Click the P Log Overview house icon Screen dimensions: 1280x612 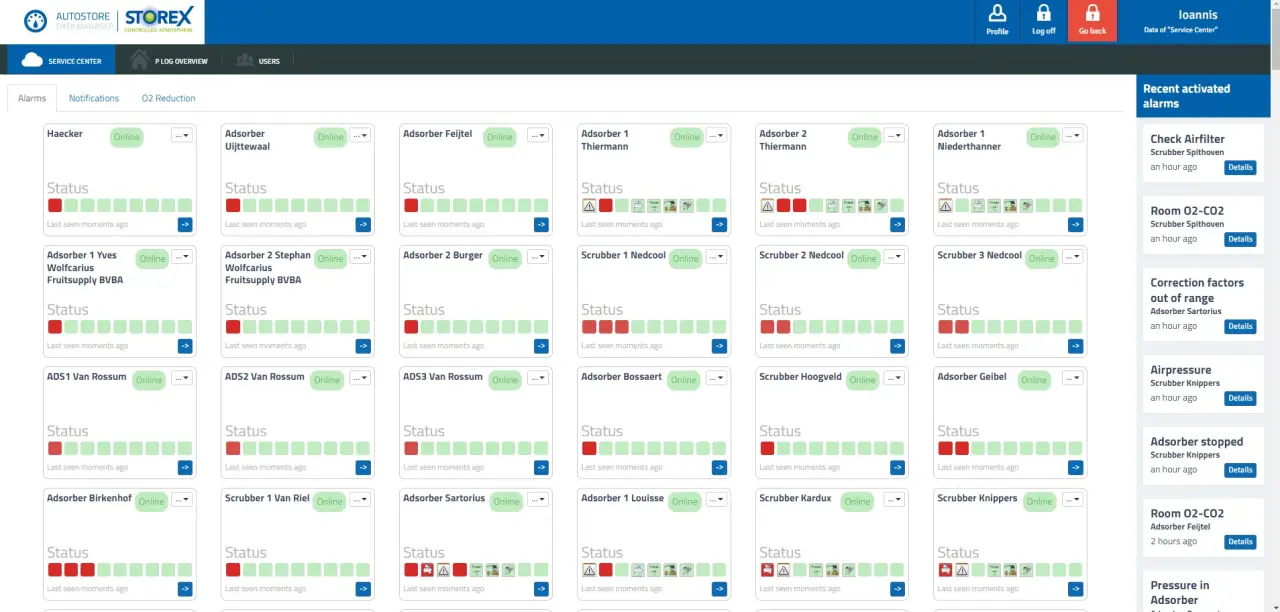[139, 60]
